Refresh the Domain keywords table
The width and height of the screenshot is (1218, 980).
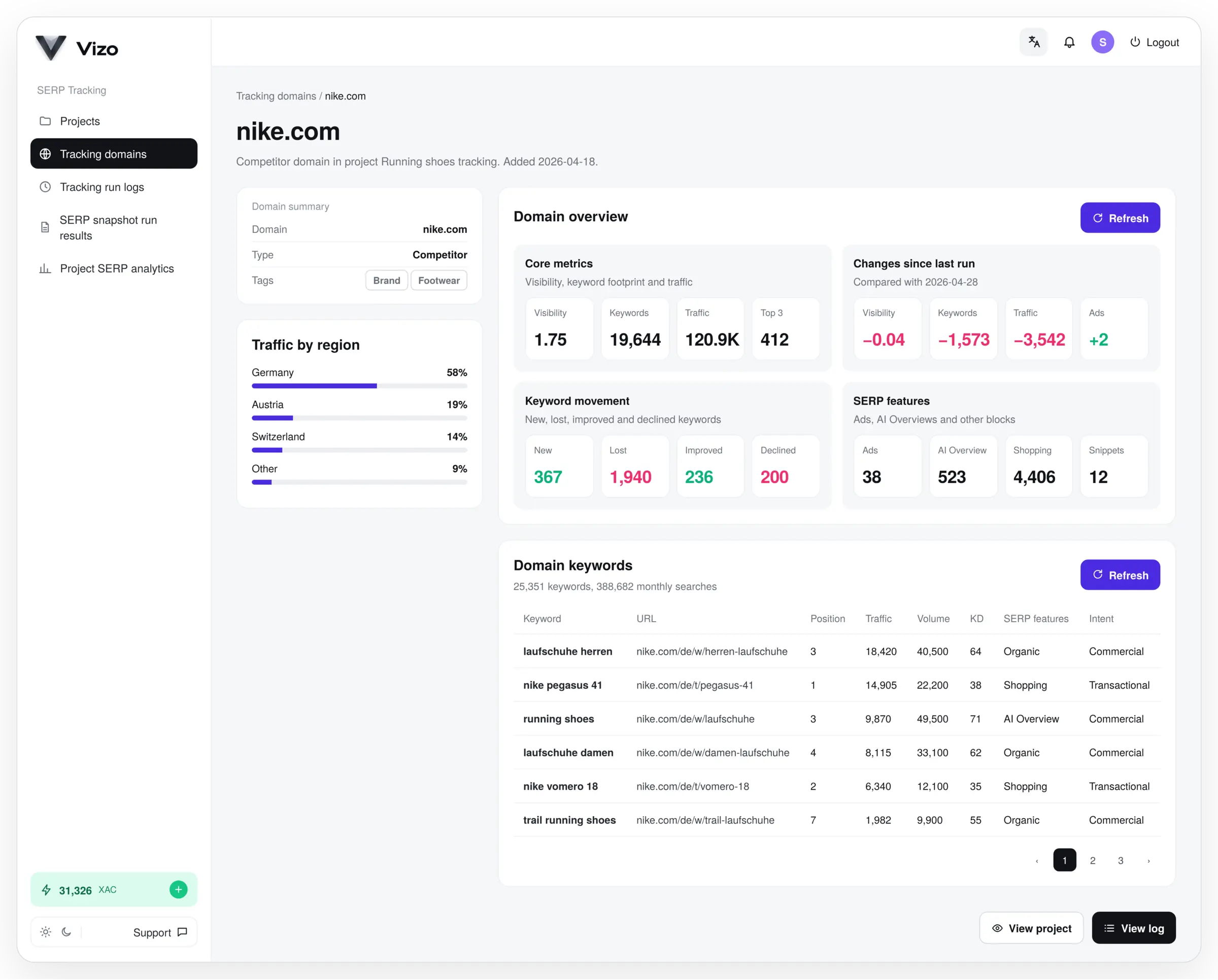[1120, 575]
